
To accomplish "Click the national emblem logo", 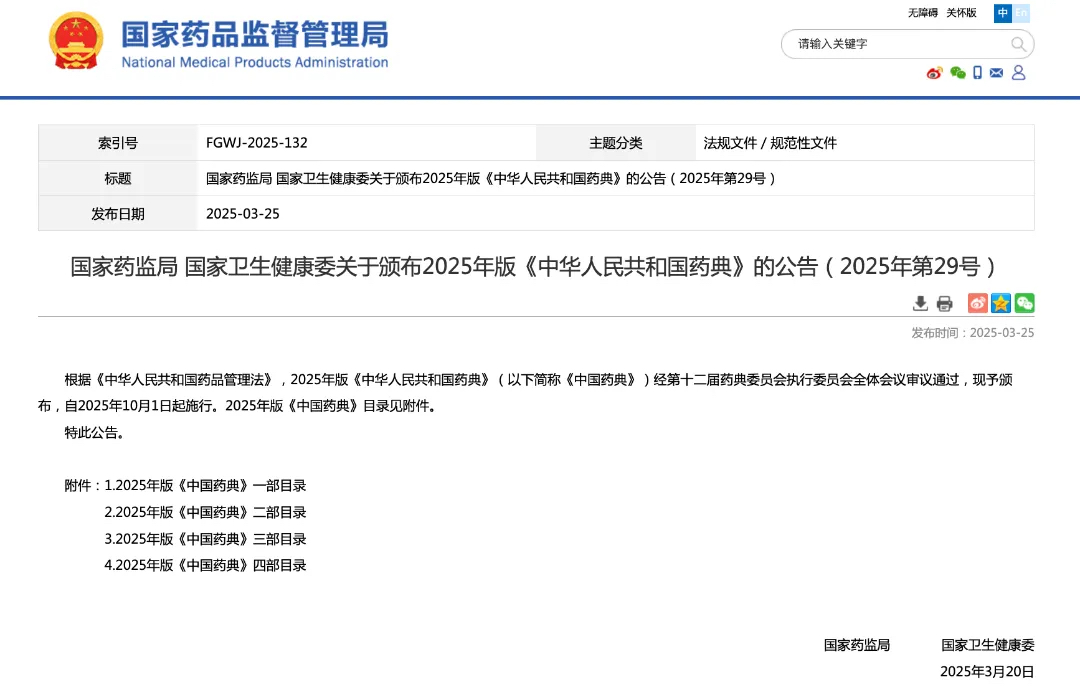I will [x=76, y=40].
